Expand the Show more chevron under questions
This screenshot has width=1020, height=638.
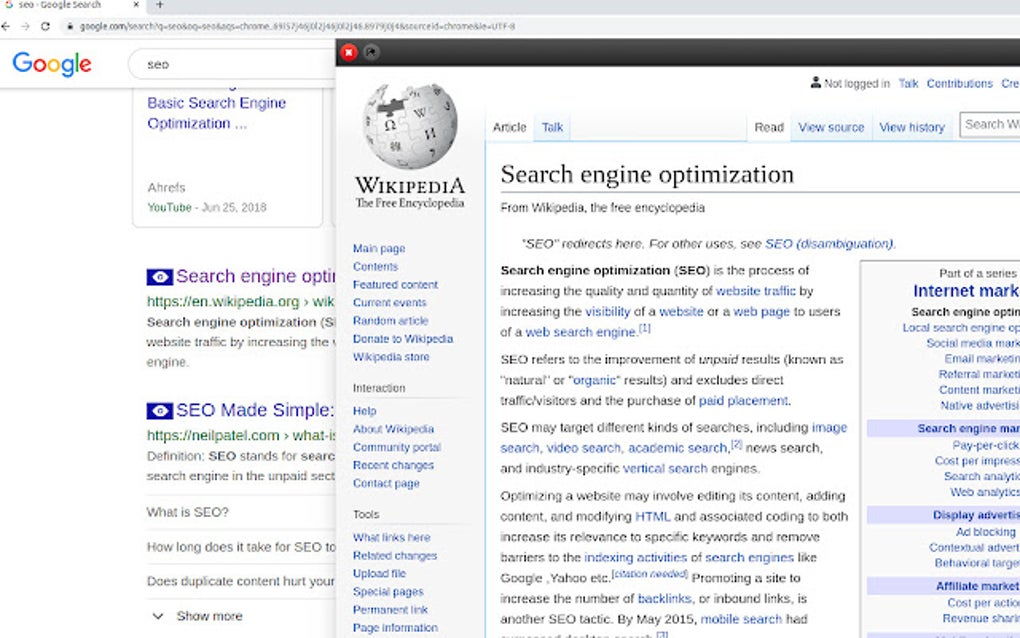click(158, 616)
